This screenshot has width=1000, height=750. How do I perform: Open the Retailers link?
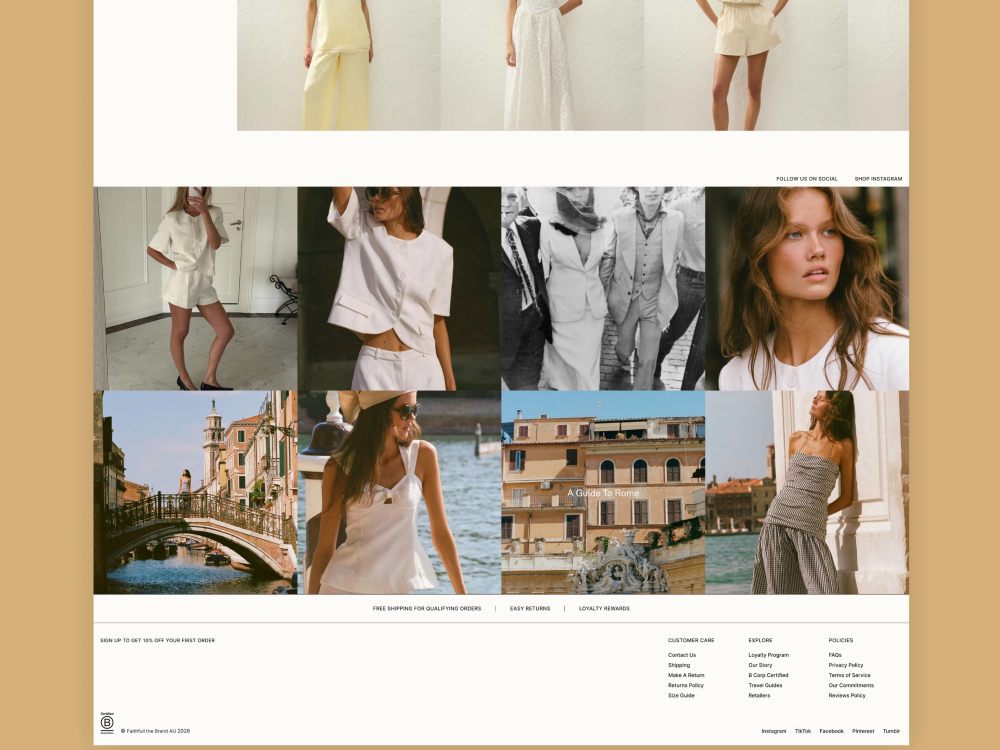click(x=759, y=696)
